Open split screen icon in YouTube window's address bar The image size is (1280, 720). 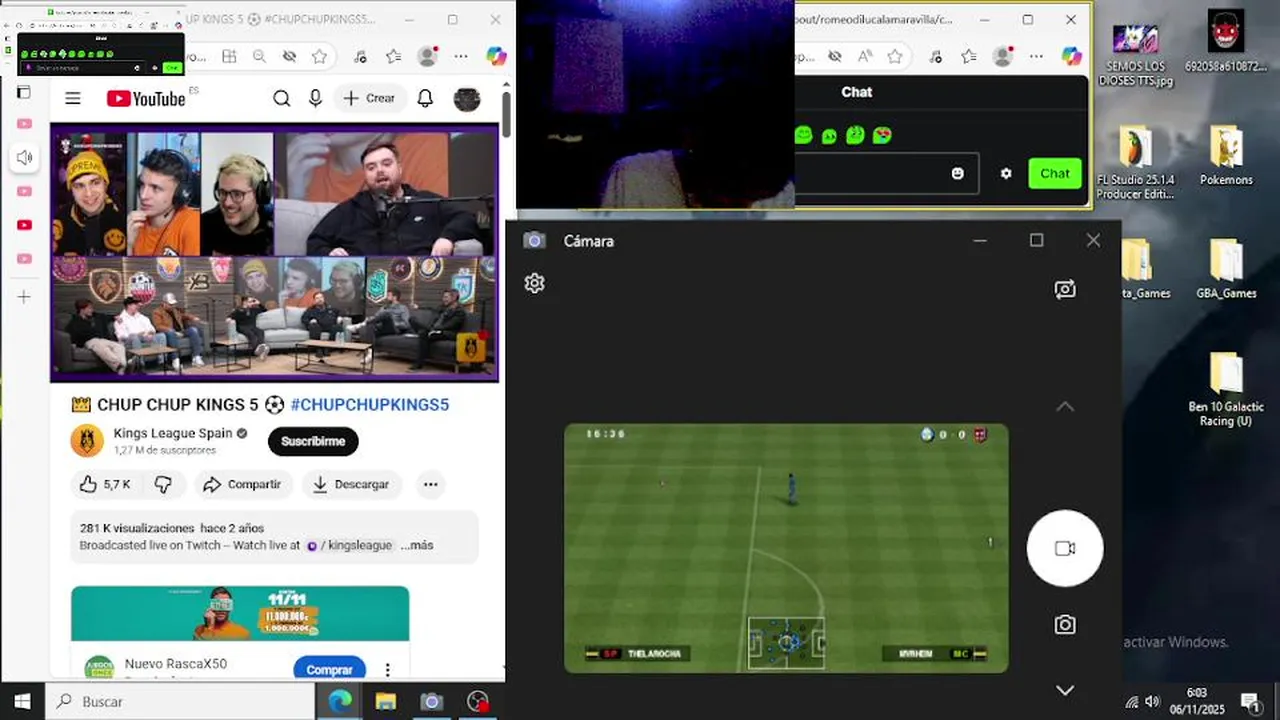[x=229, y=57]
